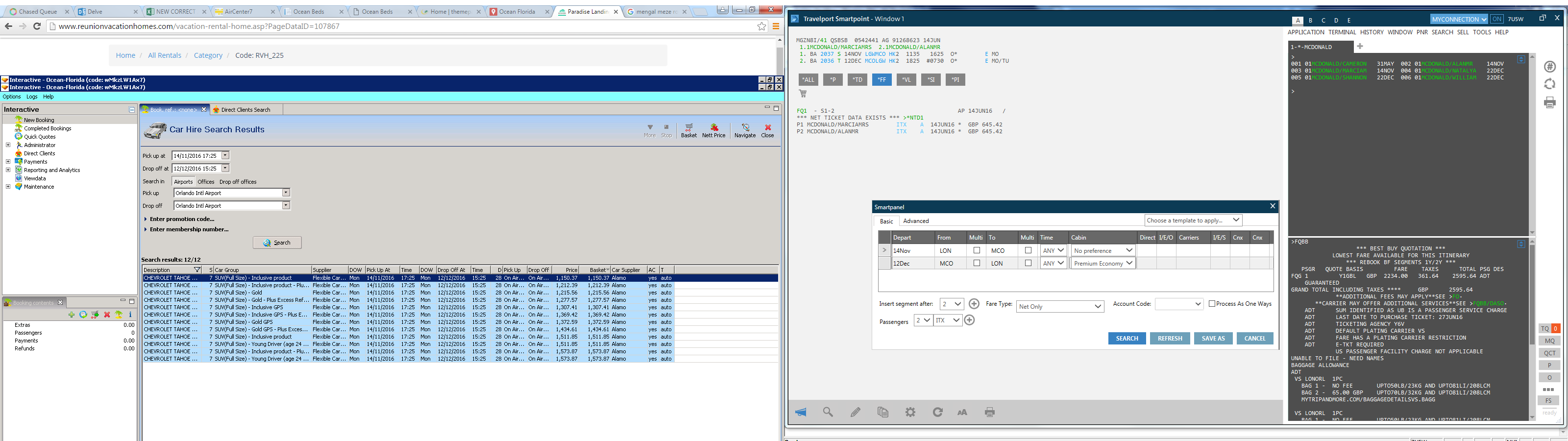Switch to the Advanced tab in Smartpanel
The image size is (1568, 441).
[915, 221]
